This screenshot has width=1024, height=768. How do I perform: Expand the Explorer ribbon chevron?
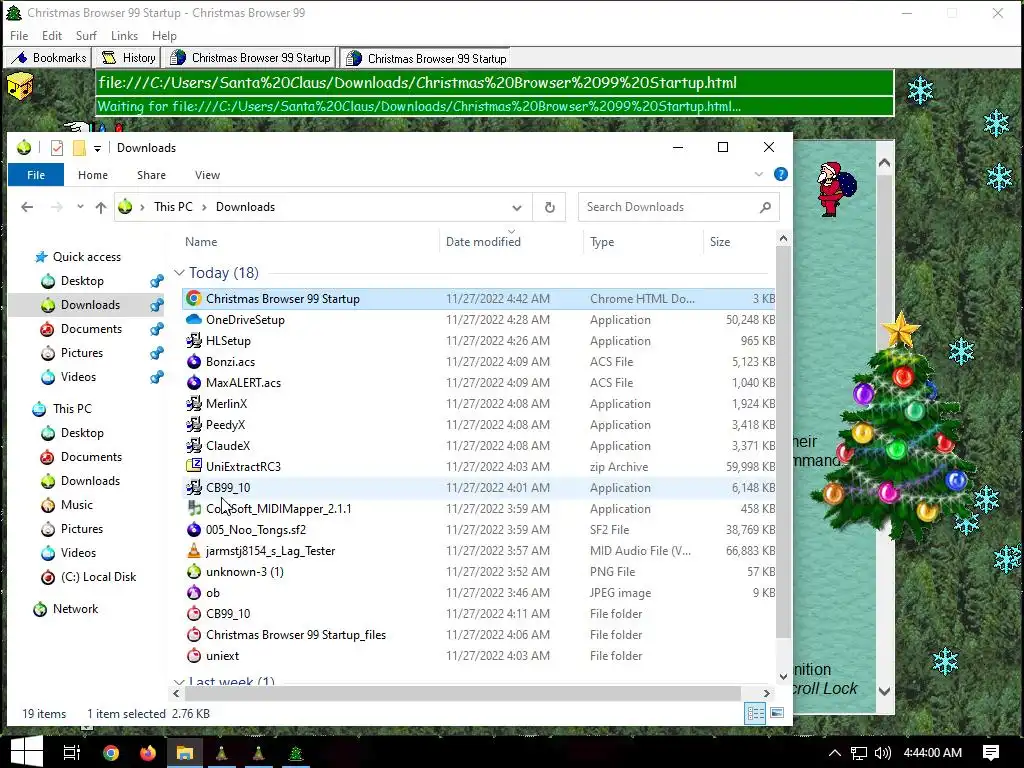coord(759,174)
